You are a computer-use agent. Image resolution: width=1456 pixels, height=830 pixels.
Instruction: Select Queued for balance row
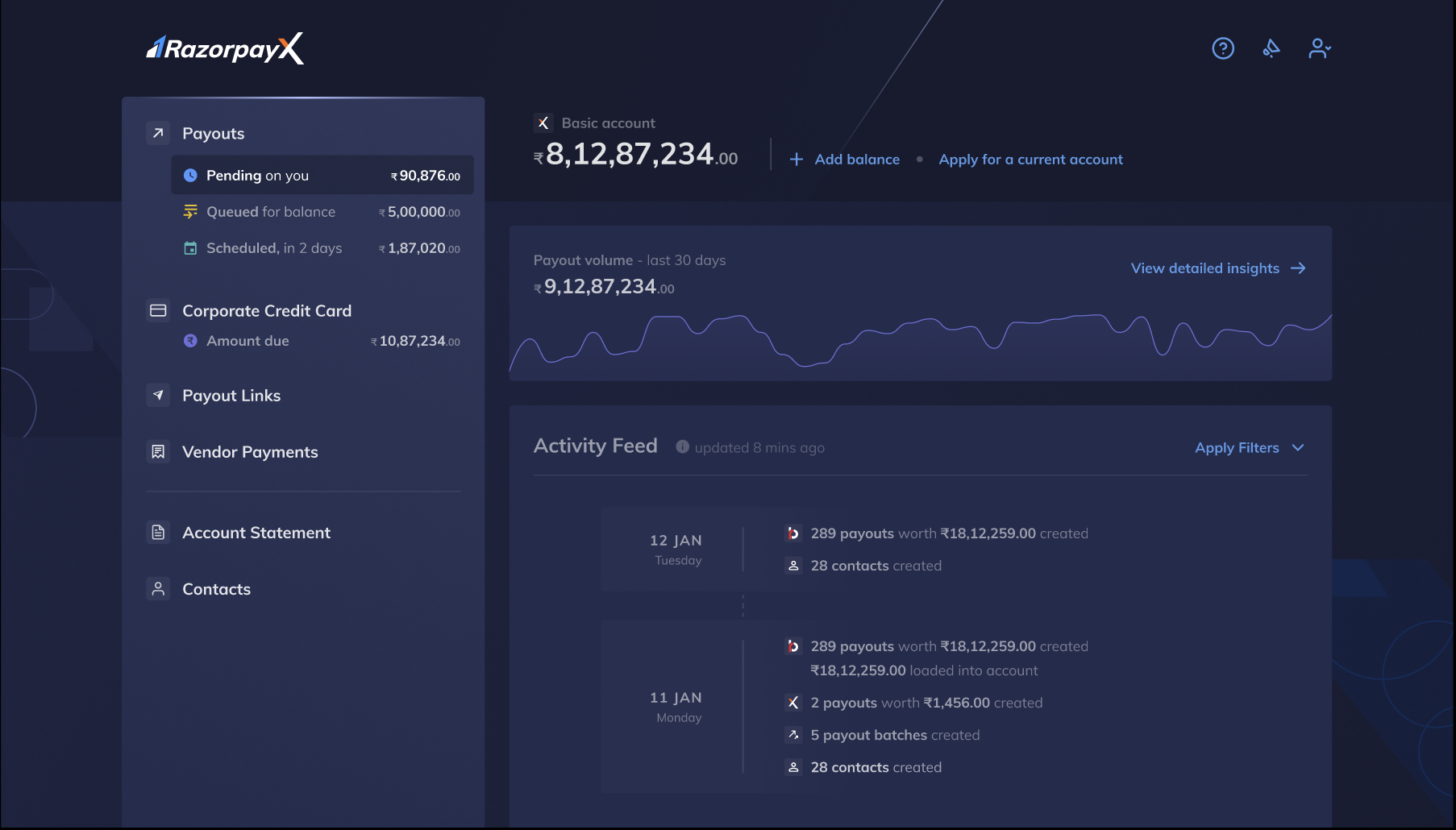point(322,212)
